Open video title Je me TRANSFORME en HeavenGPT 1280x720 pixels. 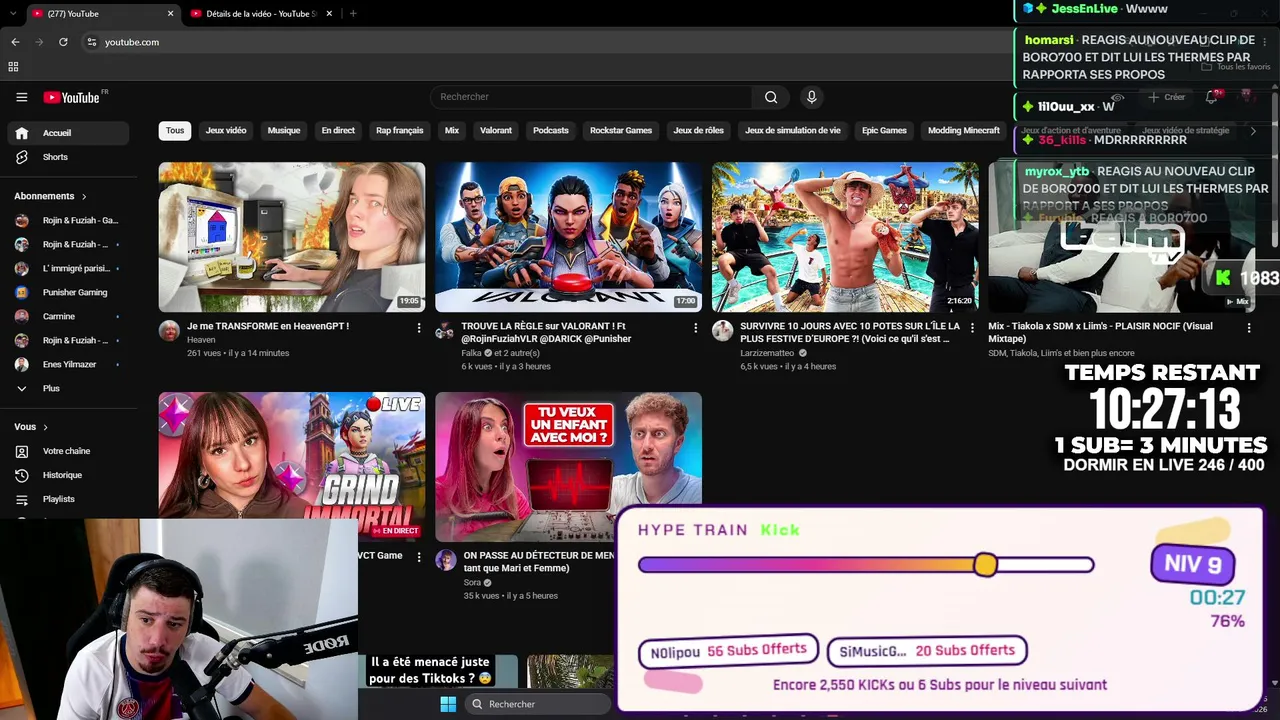click(268, 326)
